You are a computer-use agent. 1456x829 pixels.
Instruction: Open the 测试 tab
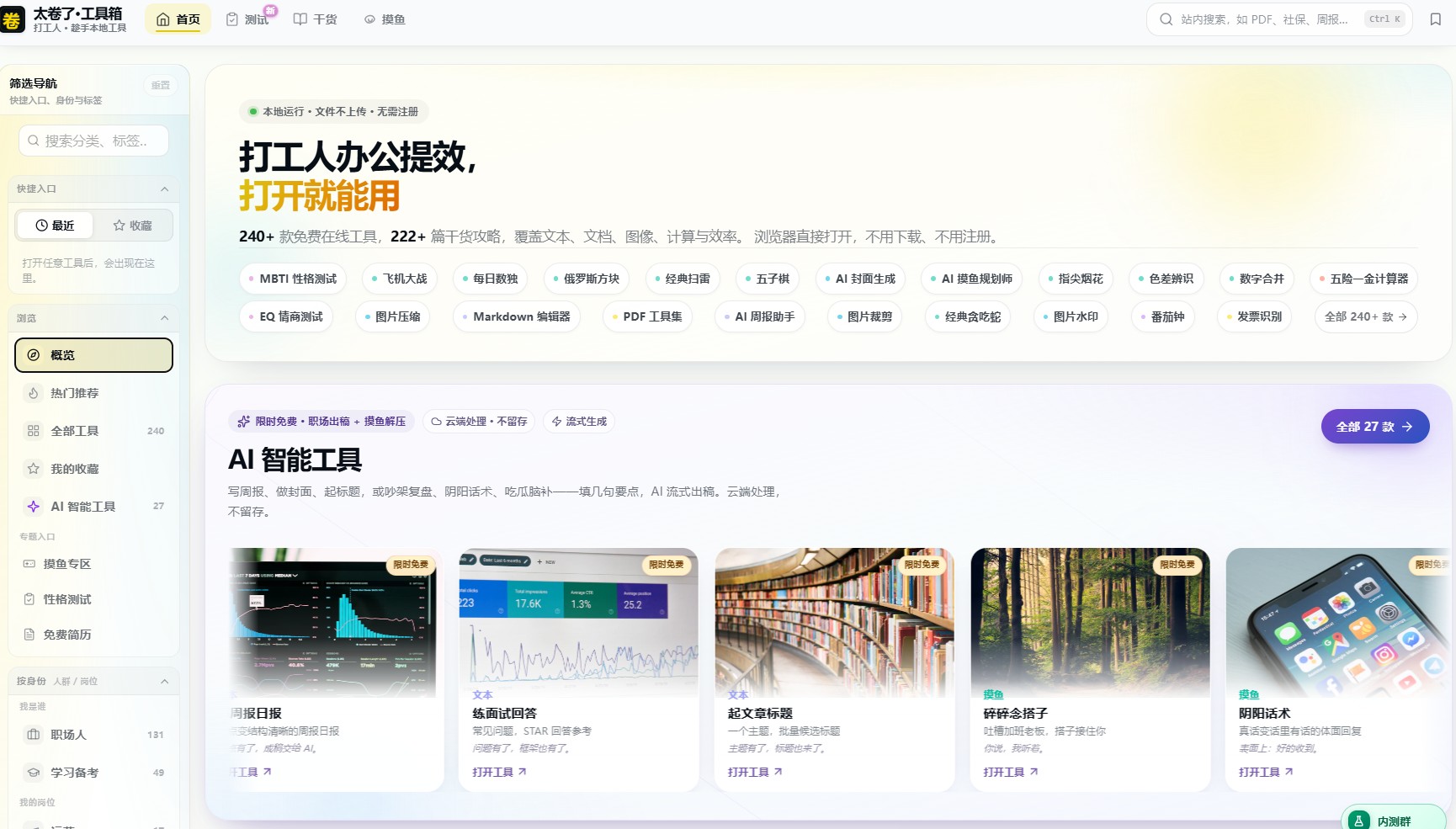[x=247, y=19]
